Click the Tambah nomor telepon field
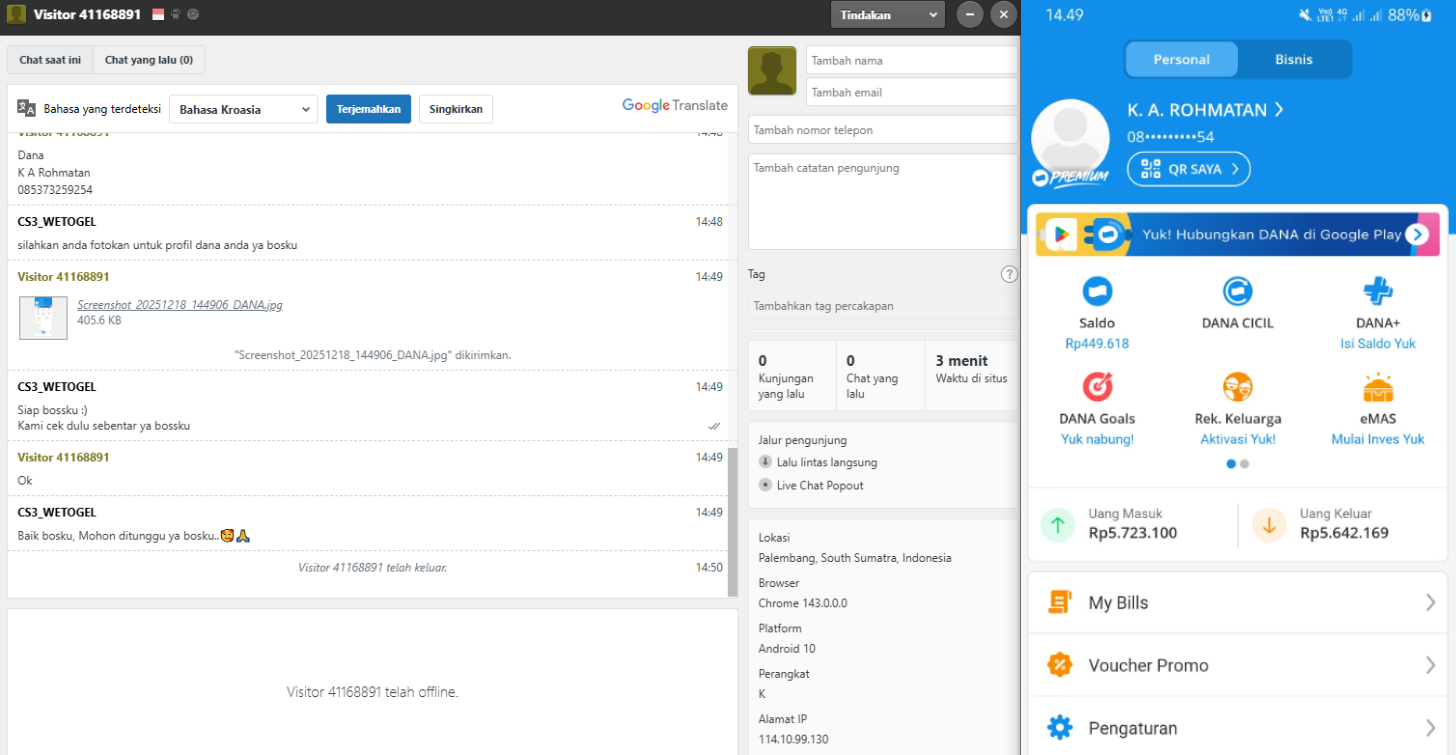The image size is (1456, 755). click(882, 130)
